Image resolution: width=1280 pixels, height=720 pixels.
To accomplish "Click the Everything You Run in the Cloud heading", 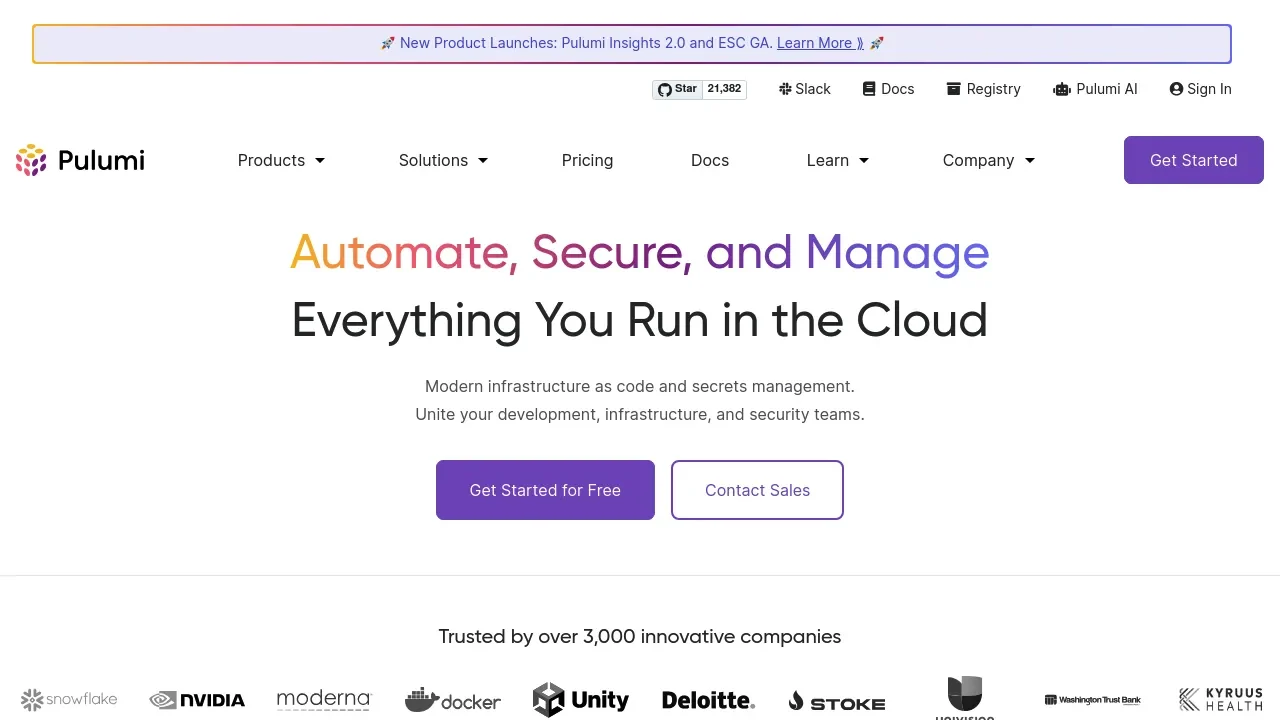I will pos(640,320).
